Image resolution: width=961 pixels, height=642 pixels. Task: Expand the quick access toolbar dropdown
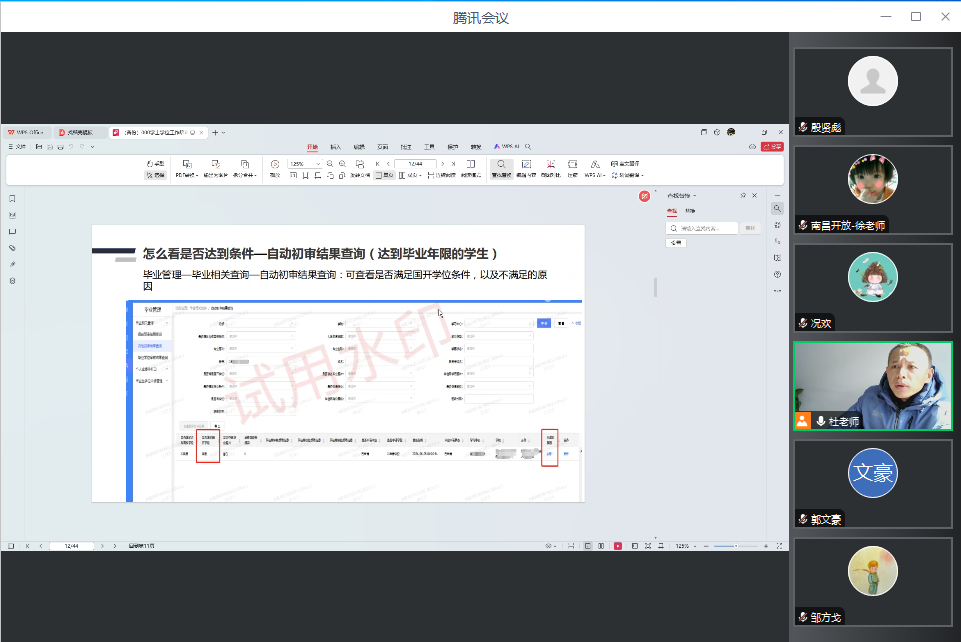coord(92,147)
